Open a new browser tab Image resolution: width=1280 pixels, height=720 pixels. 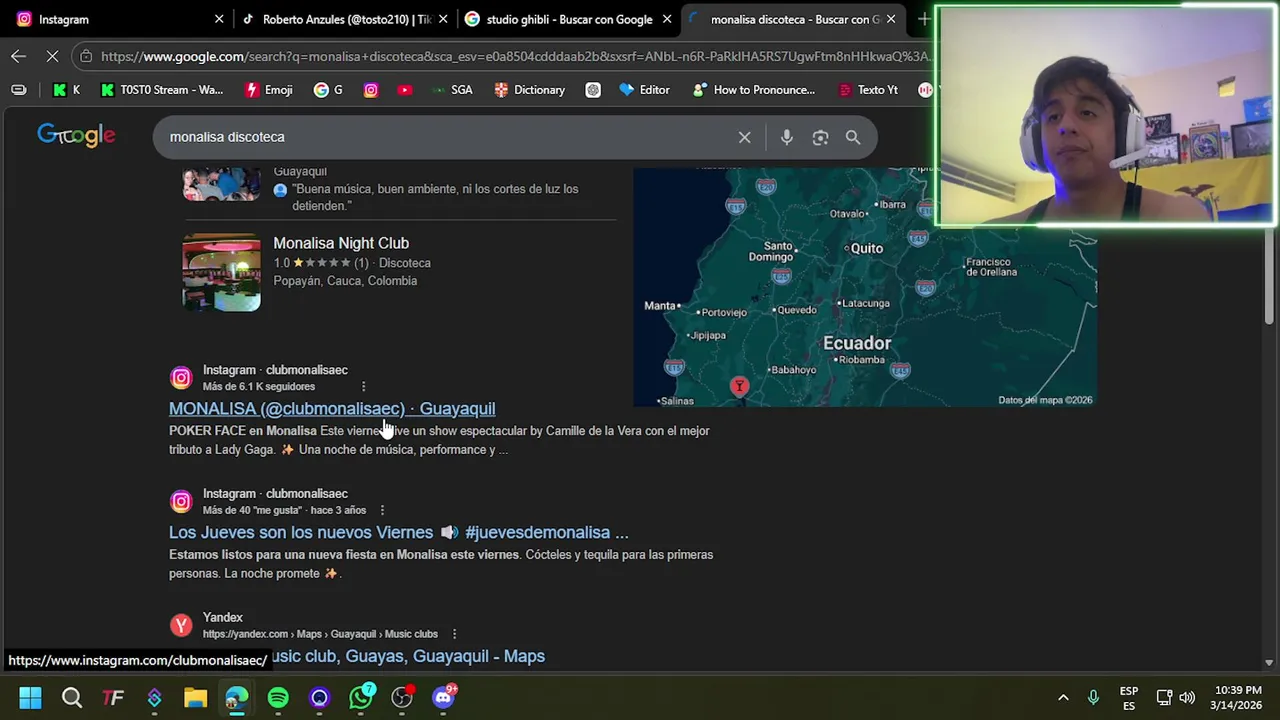point(924,19)
